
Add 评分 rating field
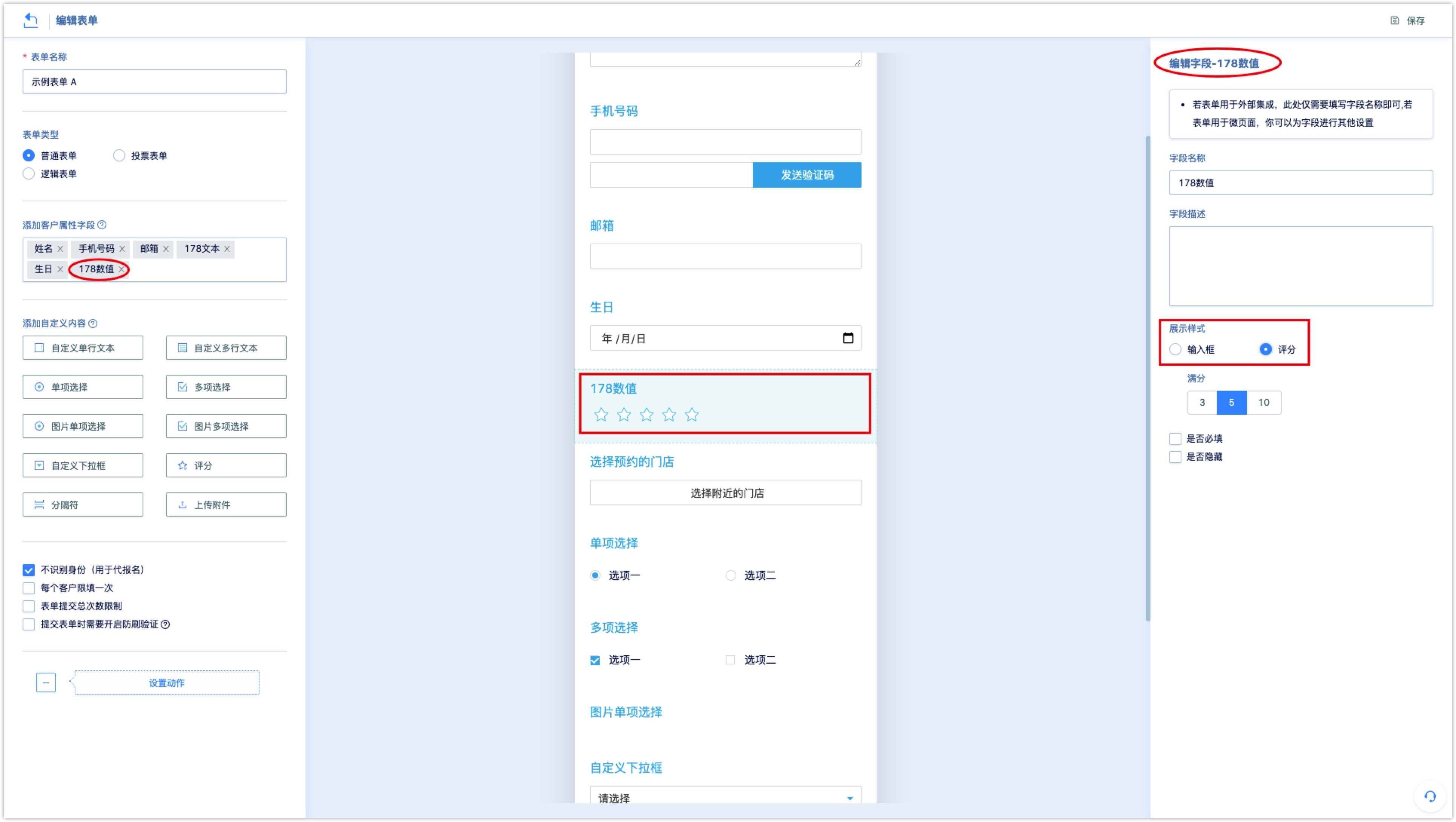(226, 466)
